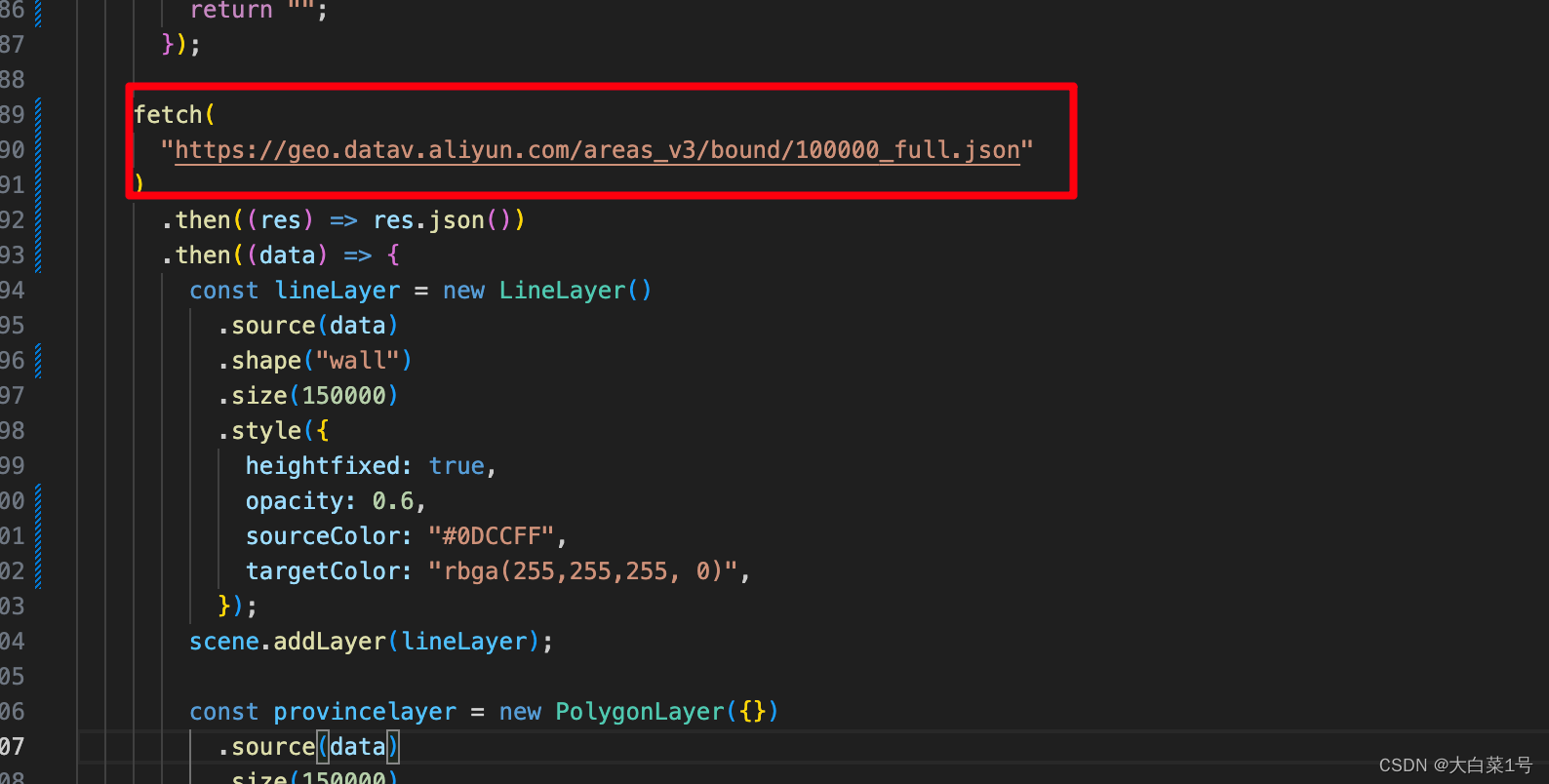The image size is (1549, 784).
Task: Click the .style({ call
Action: [x=273, y=431]
